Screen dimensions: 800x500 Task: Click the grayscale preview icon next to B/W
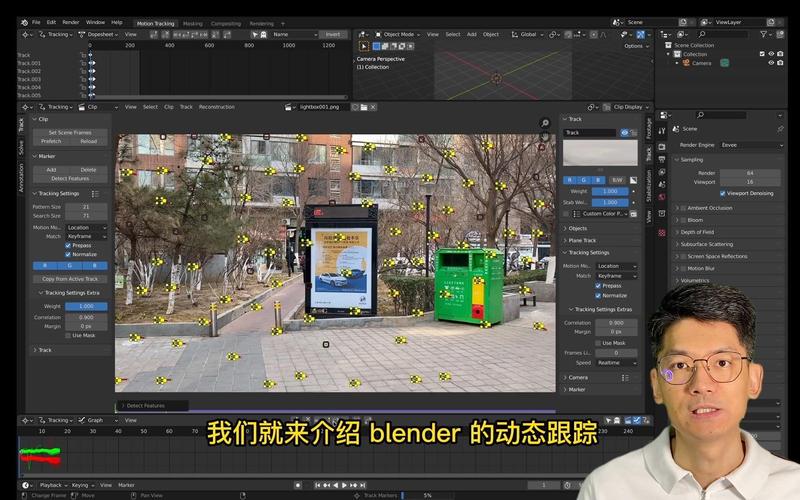point(633,180)
